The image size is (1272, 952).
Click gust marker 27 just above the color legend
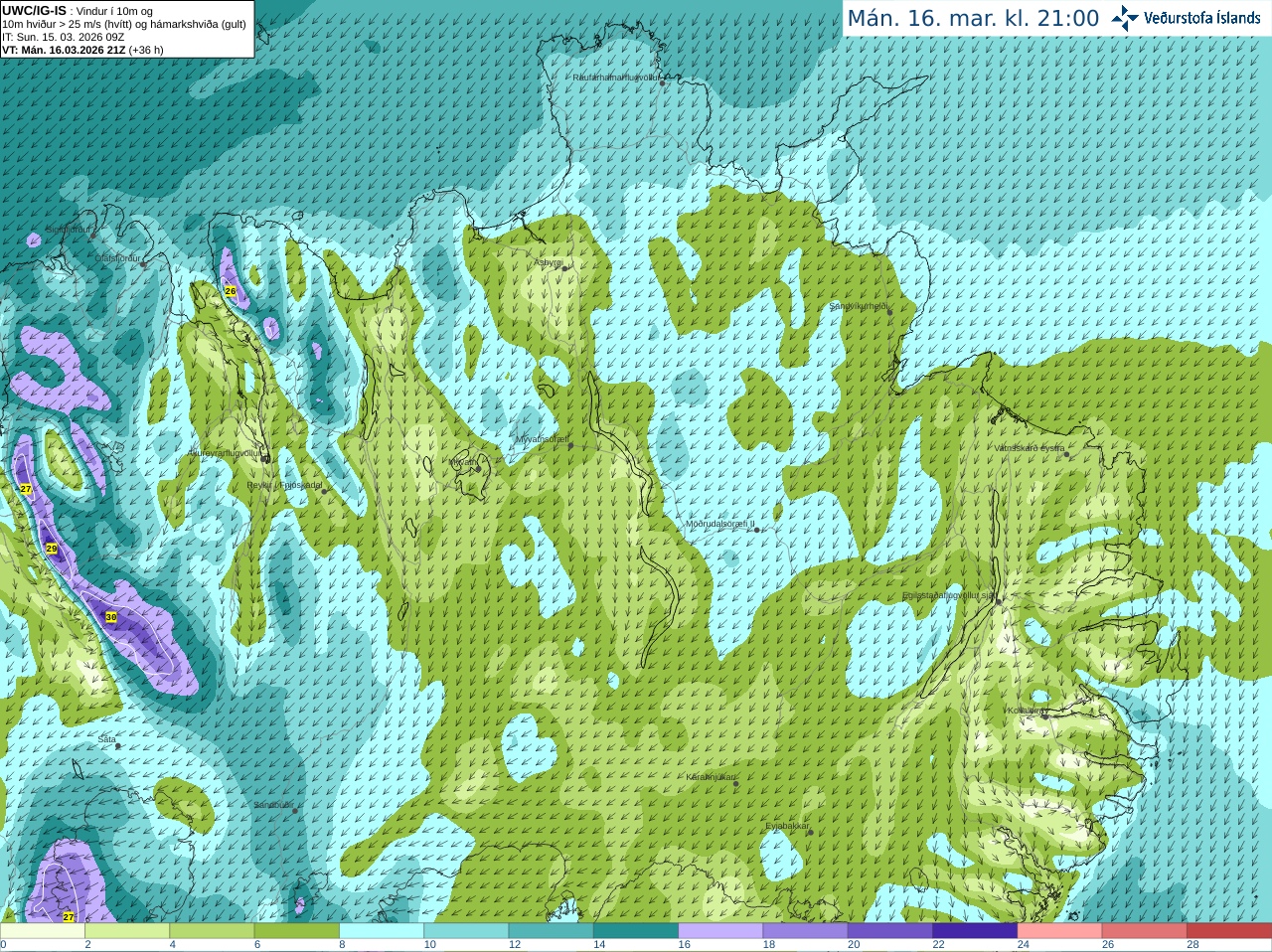[x=69, y=916]
